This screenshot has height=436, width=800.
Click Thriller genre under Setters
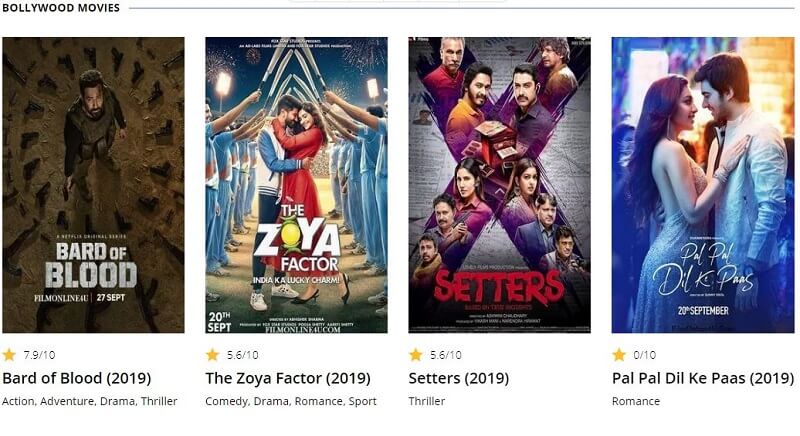click(x=427, y=401)
